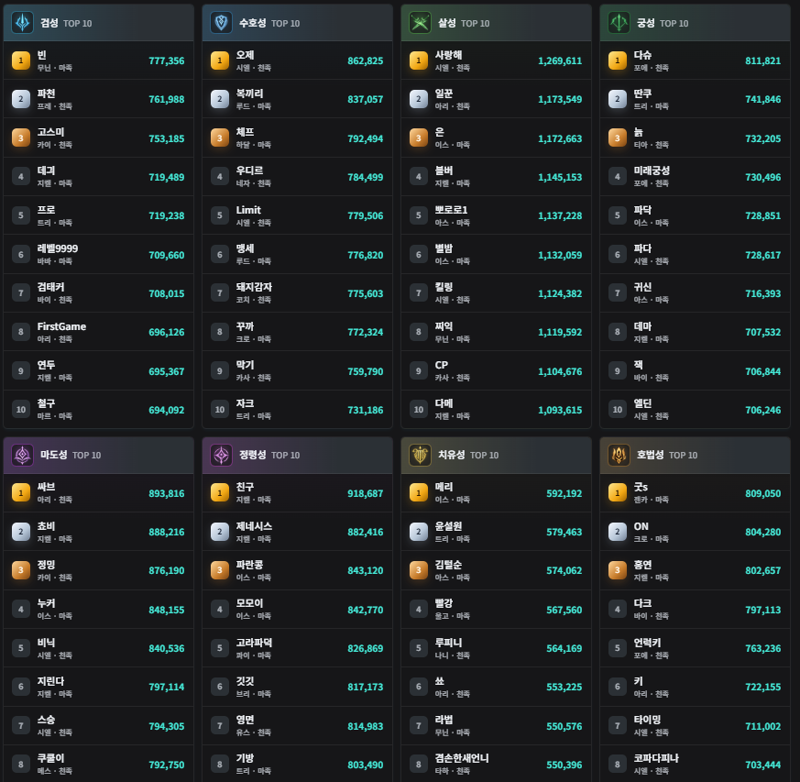The height and width of the screenshot is (782, 800).
Task: Click player name 모모이
Action: click(249, 603)
